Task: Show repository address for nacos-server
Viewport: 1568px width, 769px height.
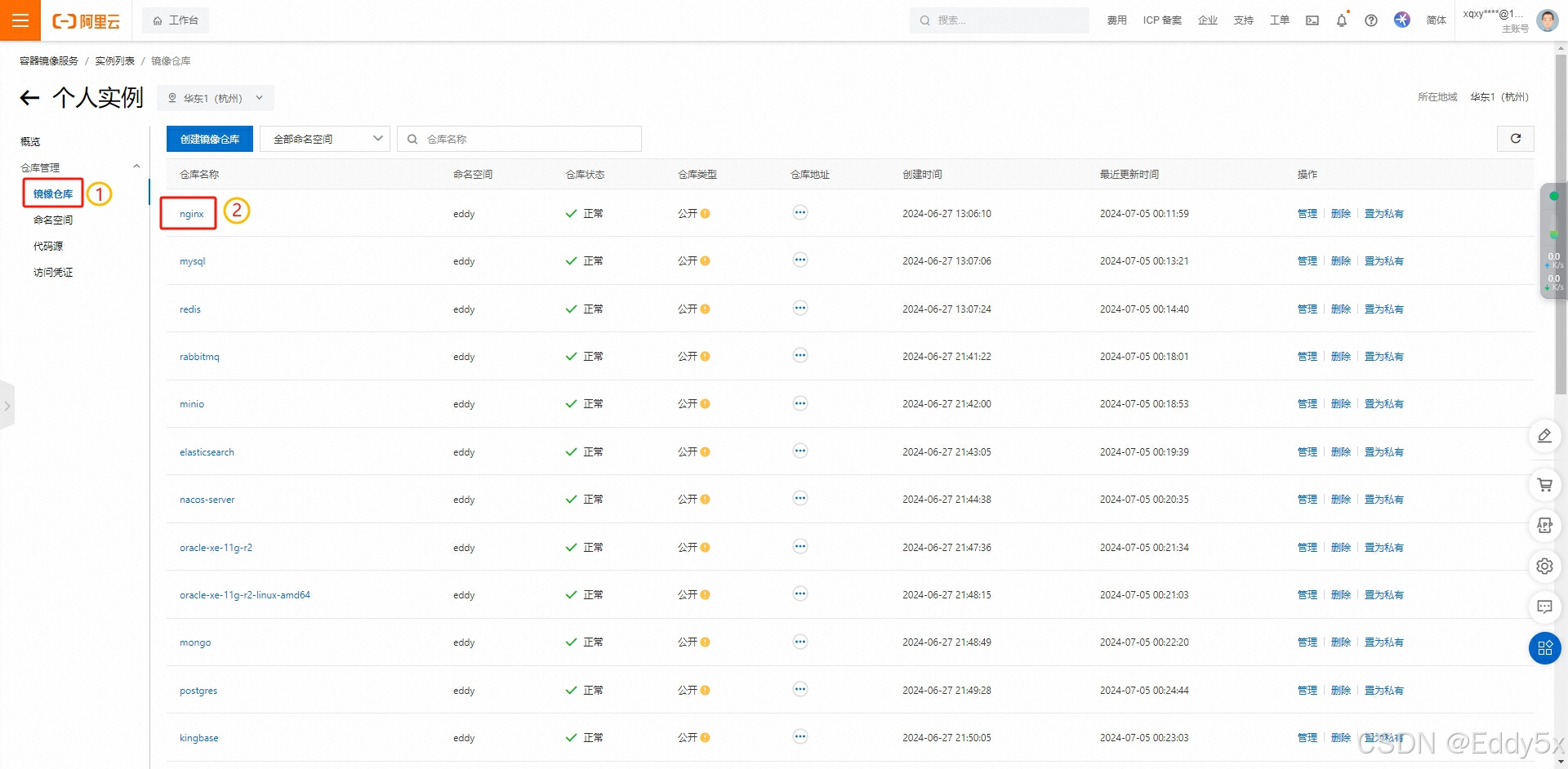Action: coord(800,498)
